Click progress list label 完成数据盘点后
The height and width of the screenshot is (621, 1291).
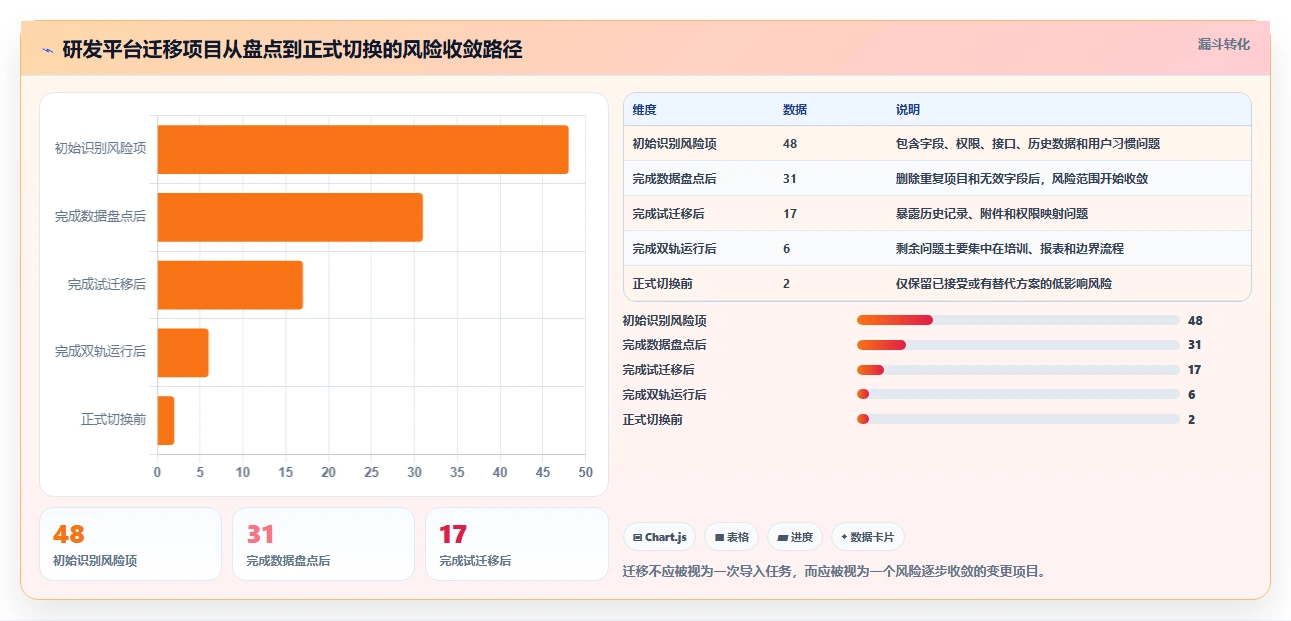click(x=665, y=345)
